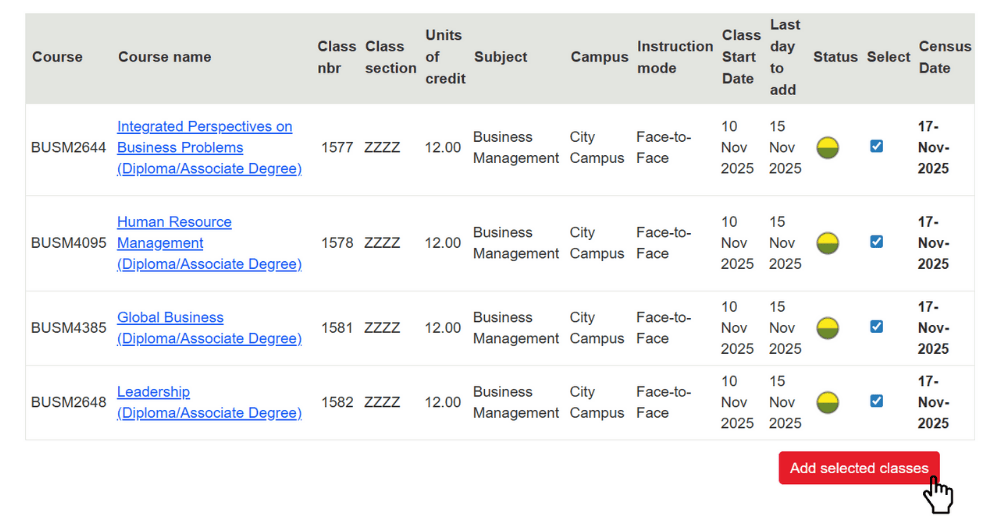Deselect the Global Business class checkbox

coord(876,326)
